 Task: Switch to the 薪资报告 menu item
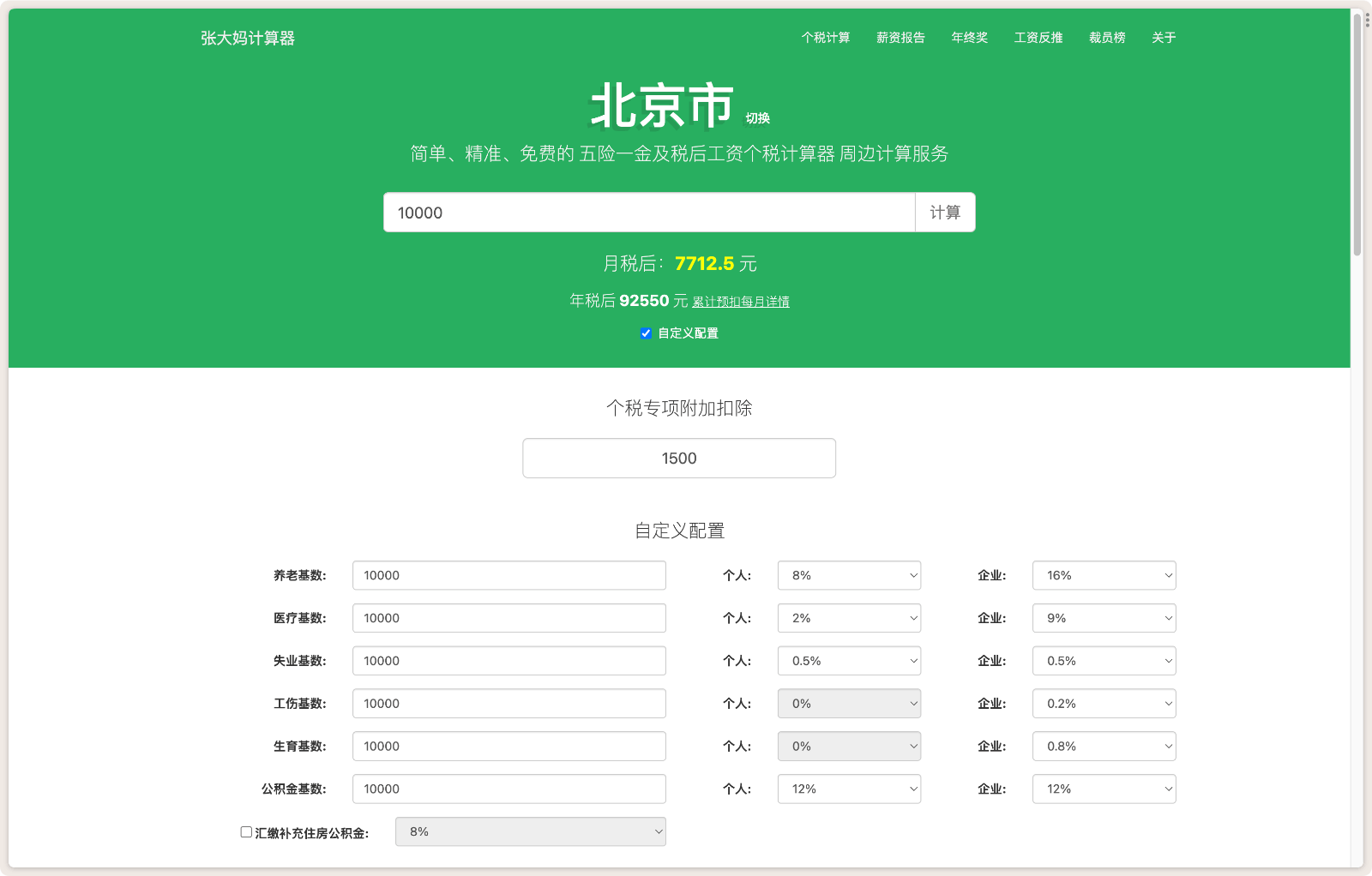[900, 38]
